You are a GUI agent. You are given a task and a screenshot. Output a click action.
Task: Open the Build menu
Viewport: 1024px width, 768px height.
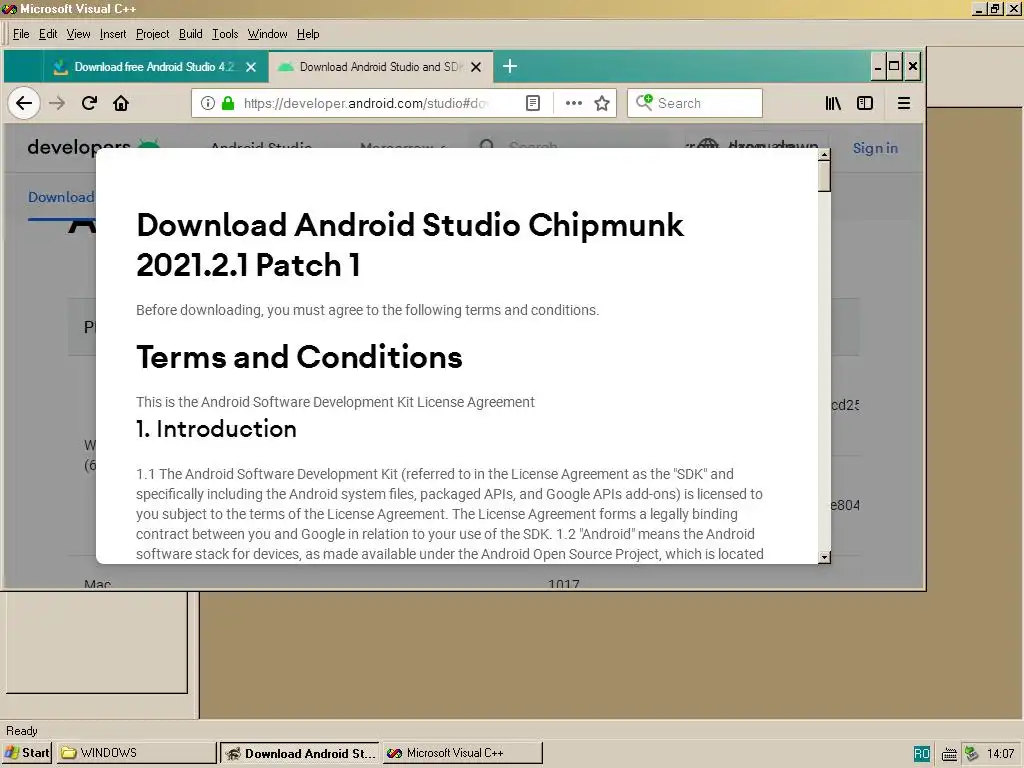[191, 34]
